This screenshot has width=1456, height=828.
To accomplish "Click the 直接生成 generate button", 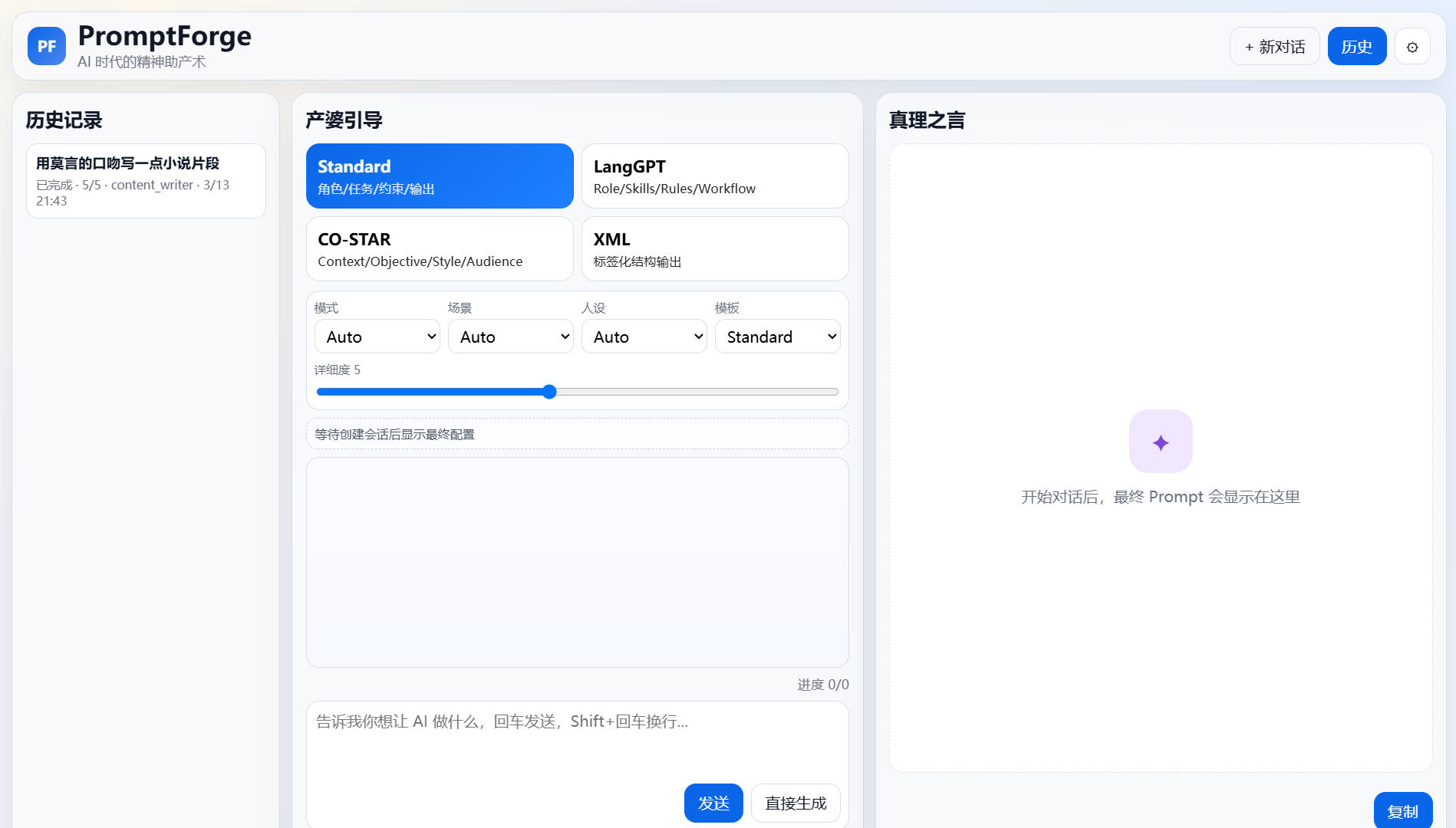I will (x=796, y=803).
